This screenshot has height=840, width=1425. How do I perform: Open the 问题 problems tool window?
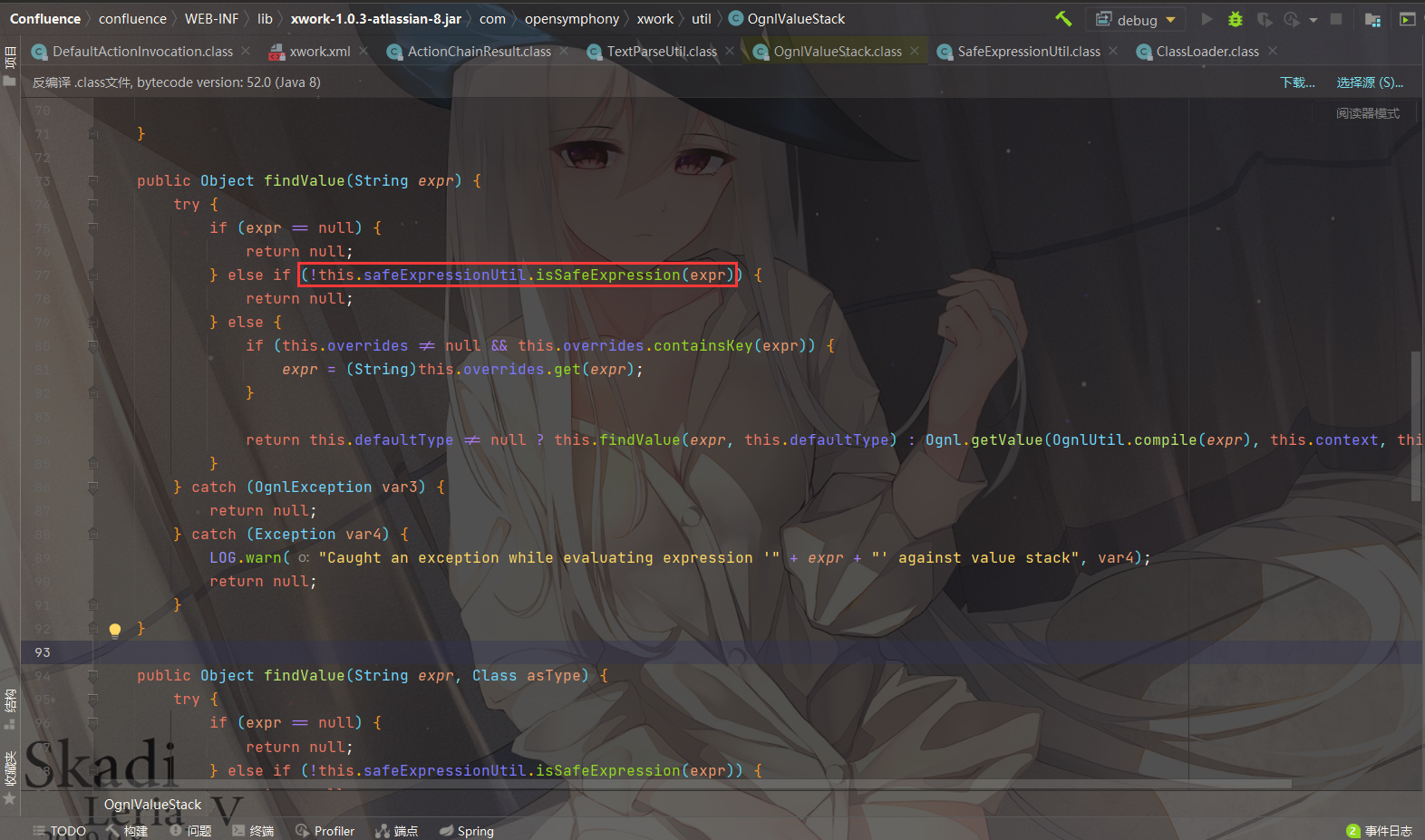(190, 831)
